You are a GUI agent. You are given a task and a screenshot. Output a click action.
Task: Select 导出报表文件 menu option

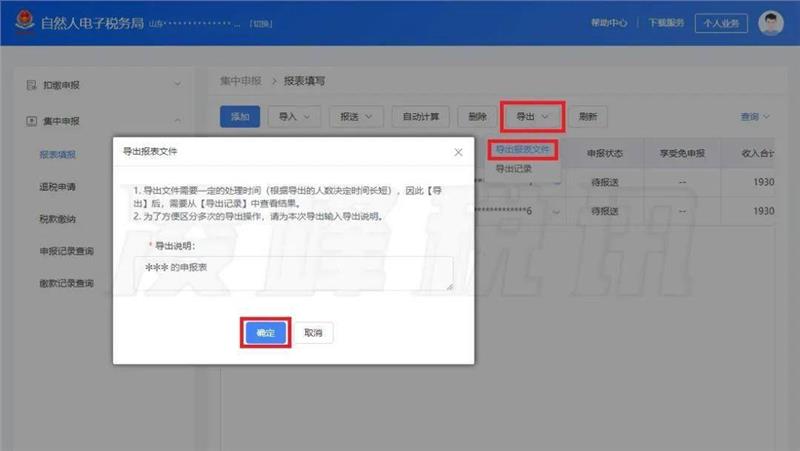pos(523,149)
